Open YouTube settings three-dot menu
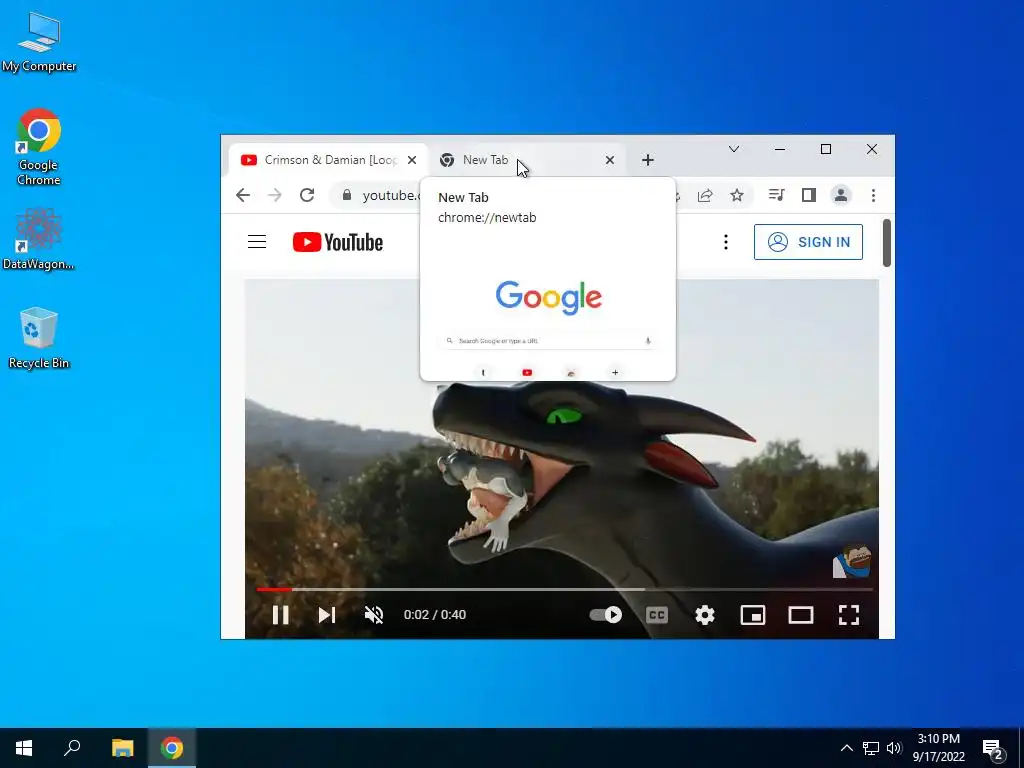The image size is (1024, 768). coord(726,242)
